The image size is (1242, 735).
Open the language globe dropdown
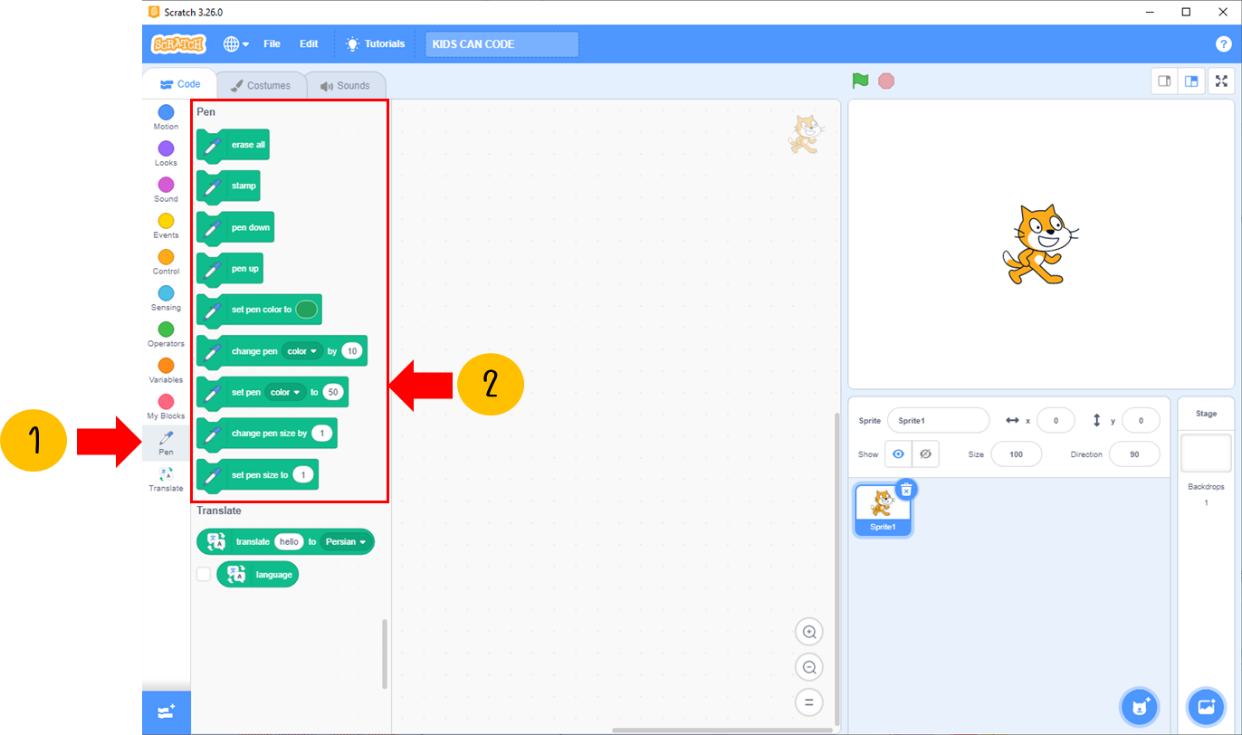[x=236, y=44]
